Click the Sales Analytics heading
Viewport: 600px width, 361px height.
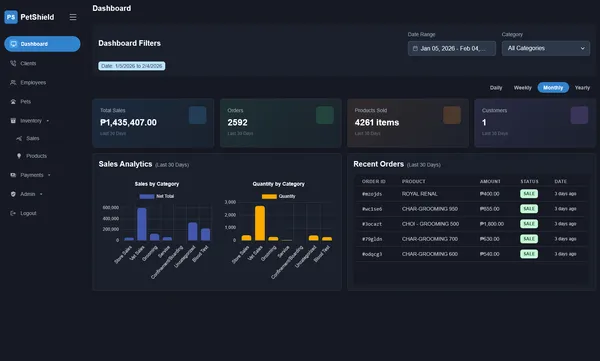125,164
